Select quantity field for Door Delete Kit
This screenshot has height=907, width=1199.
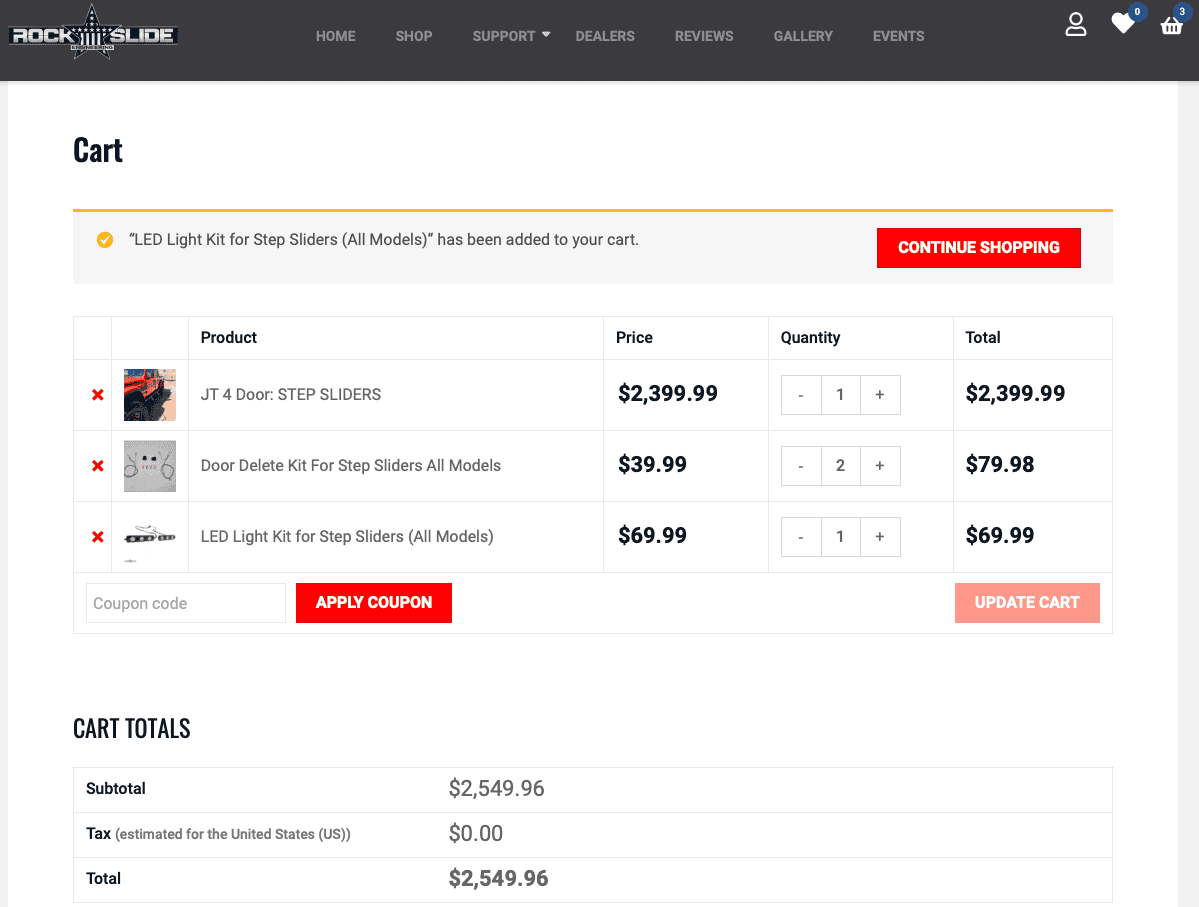pyautogui.click(x=840, y=466)
